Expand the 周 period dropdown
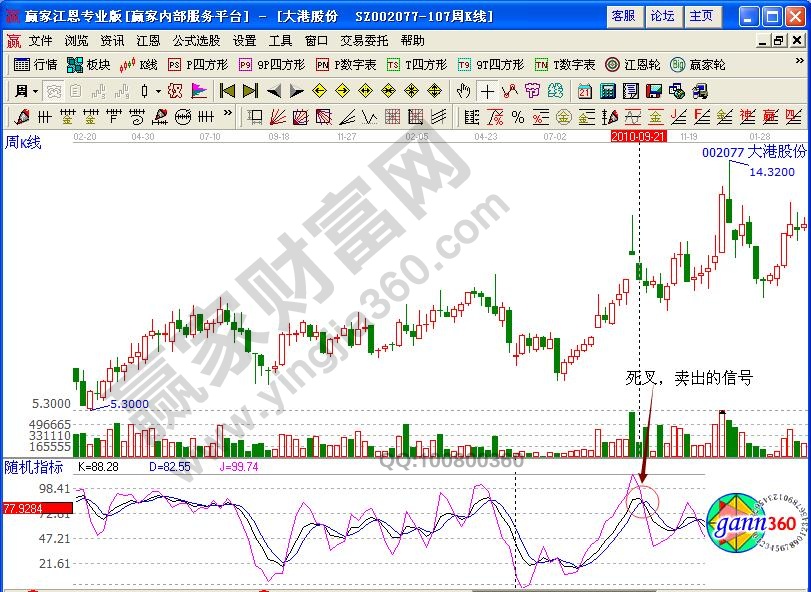This screenshot has height=592, width=811. (27, 90)
